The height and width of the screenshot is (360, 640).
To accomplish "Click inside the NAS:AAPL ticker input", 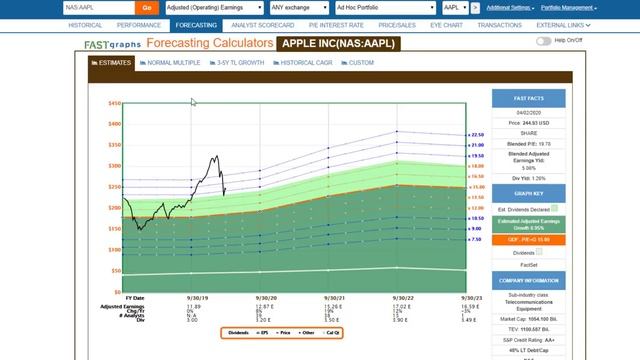I will coord(99,8).
